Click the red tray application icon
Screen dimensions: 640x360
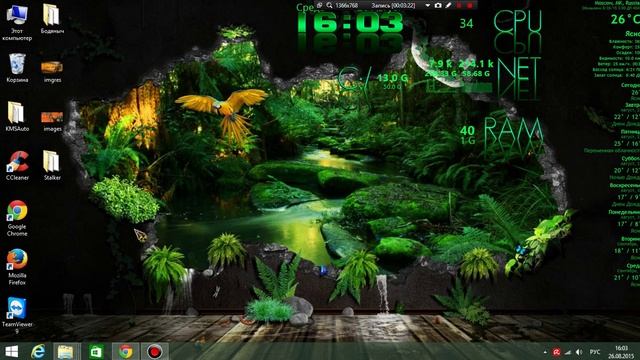point(556,352)
